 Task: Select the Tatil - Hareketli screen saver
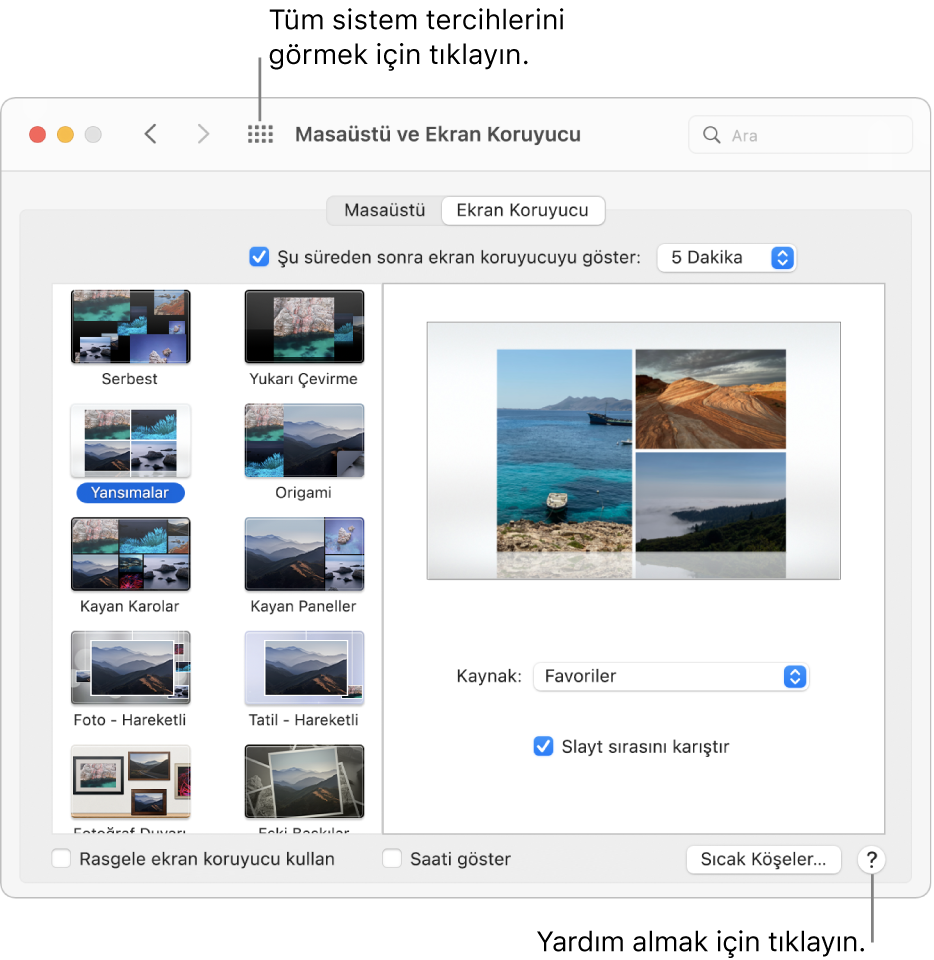[304, 667]
